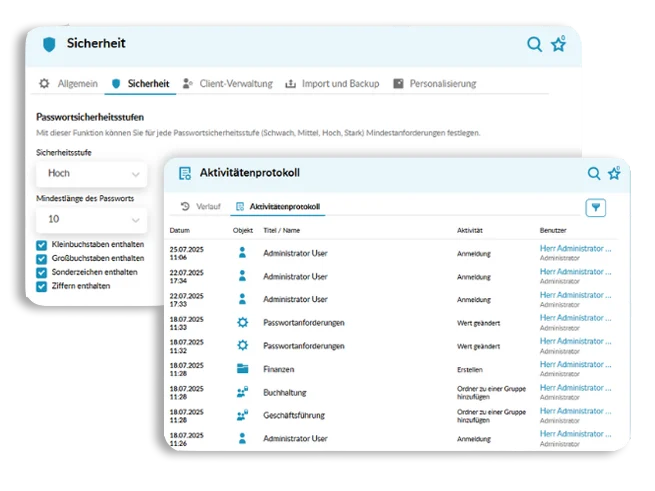Click the search icon in Aktivitätenprotokoll header

594,173
